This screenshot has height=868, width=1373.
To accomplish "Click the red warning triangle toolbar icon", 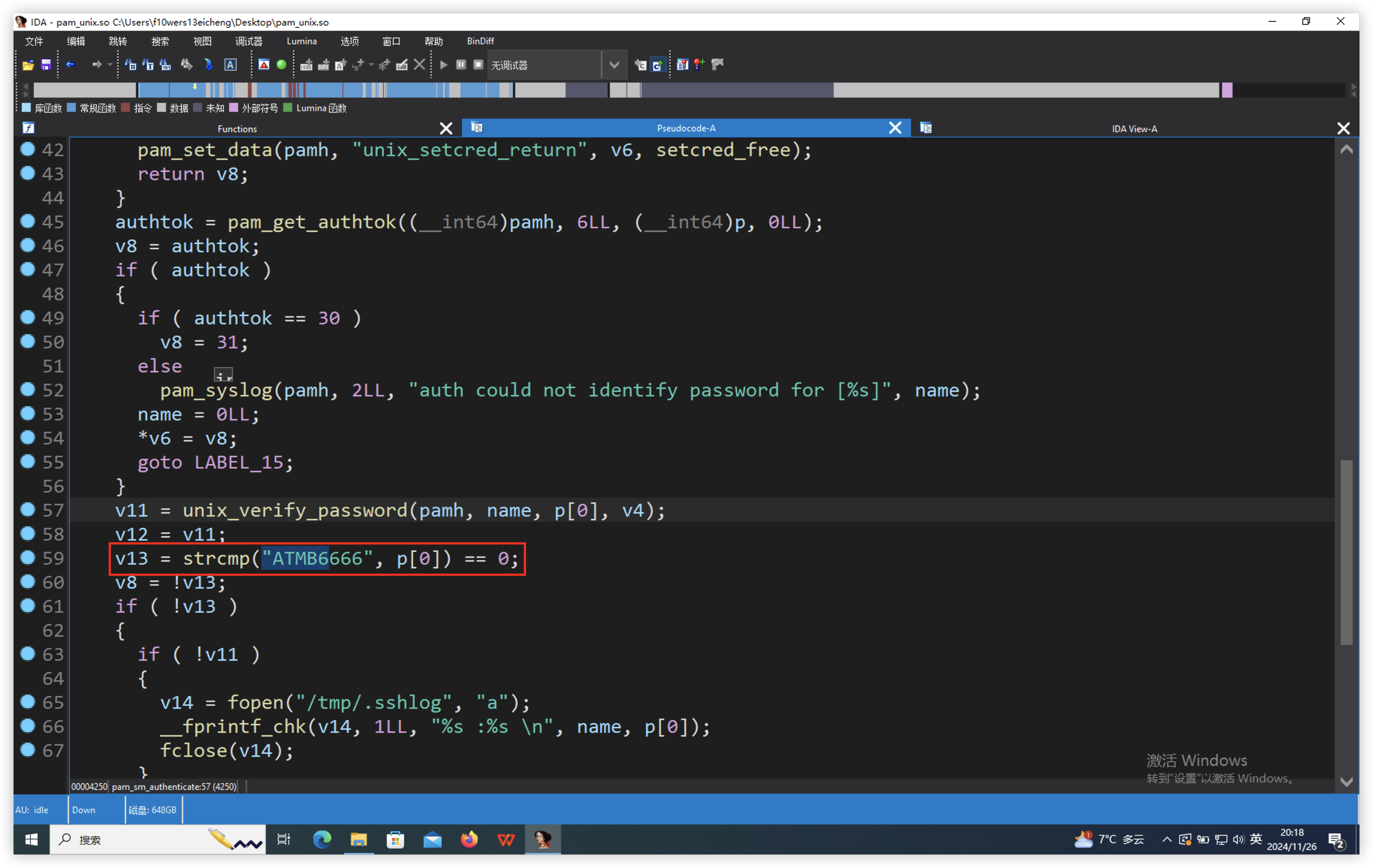I will [264, 65].
